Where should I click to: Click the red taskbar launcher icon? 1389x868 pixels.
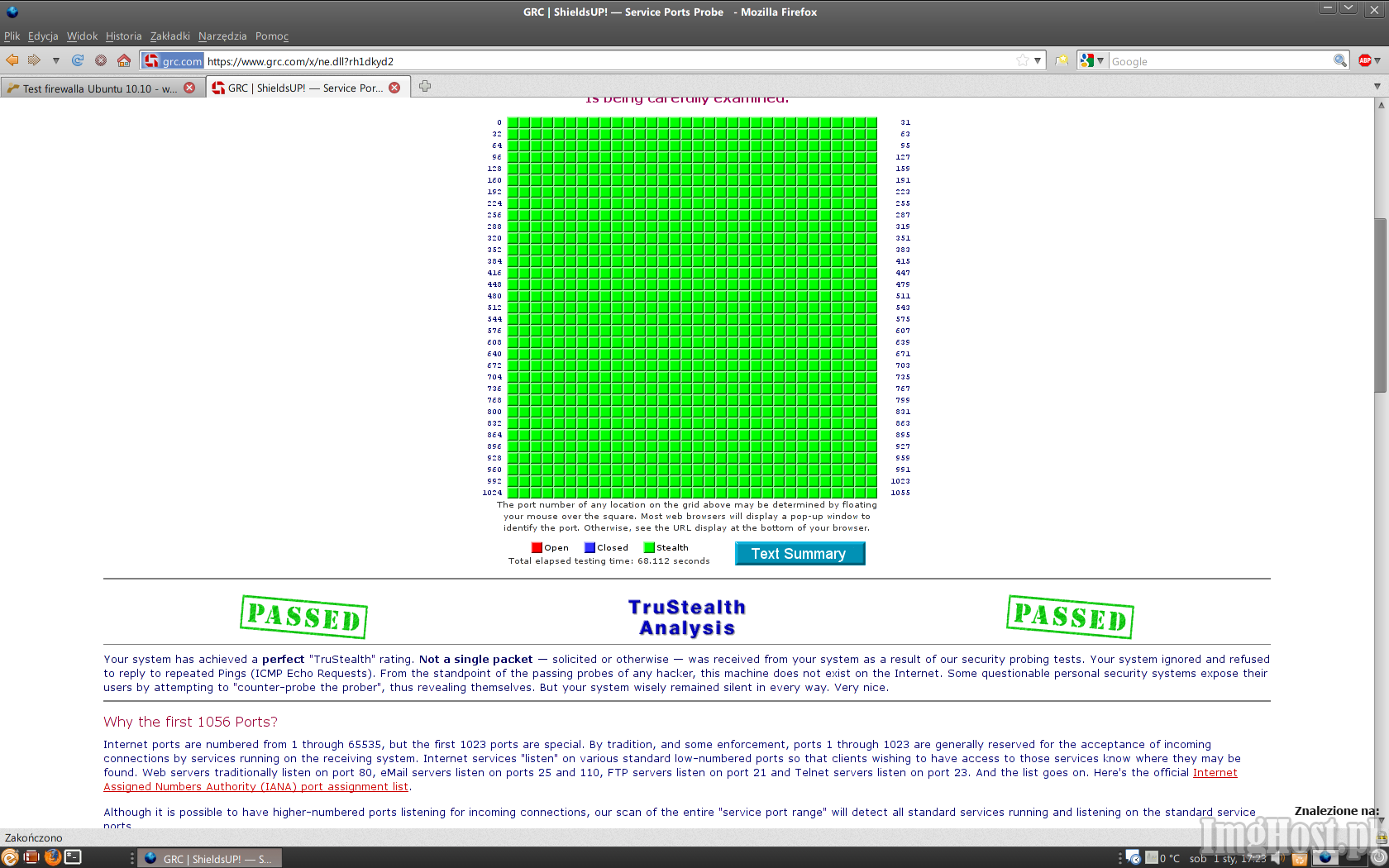tap(31, 857)
